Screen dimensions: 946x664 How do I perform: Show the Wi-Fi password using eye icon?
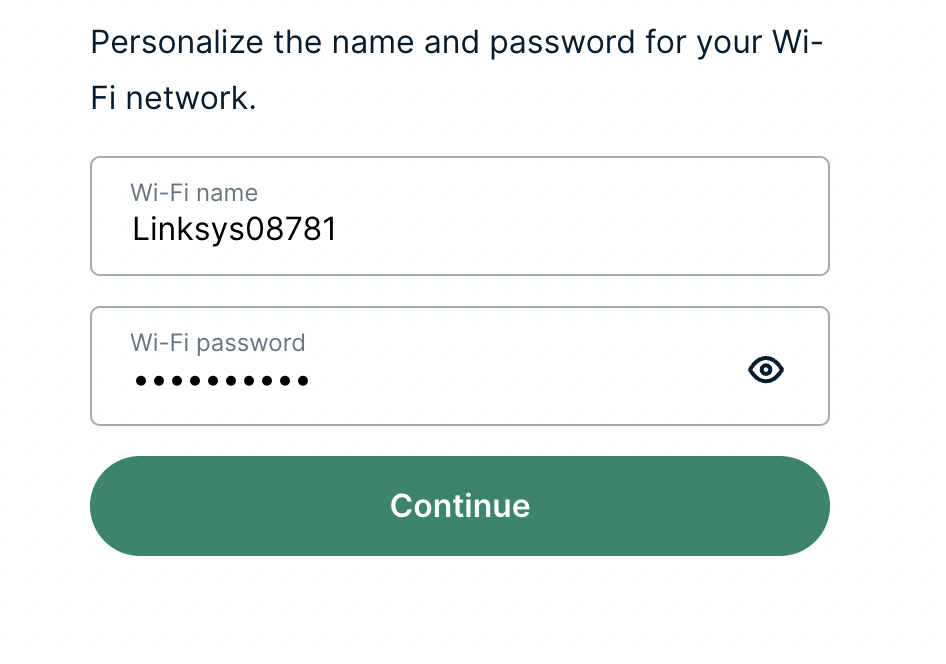click(x=766, y=369)
